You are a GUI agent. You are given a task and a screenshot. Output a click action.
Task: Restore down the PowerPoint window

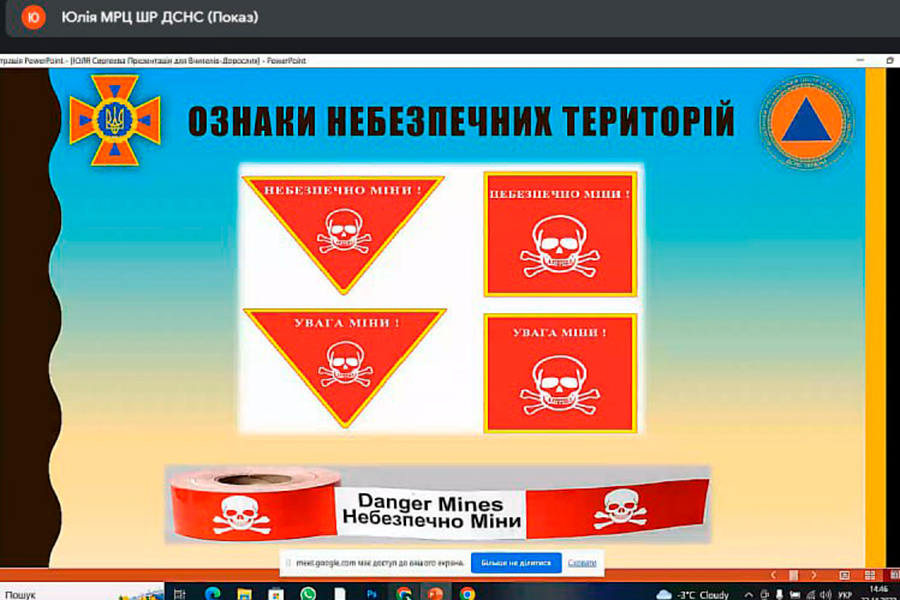(x=890, y=60)
